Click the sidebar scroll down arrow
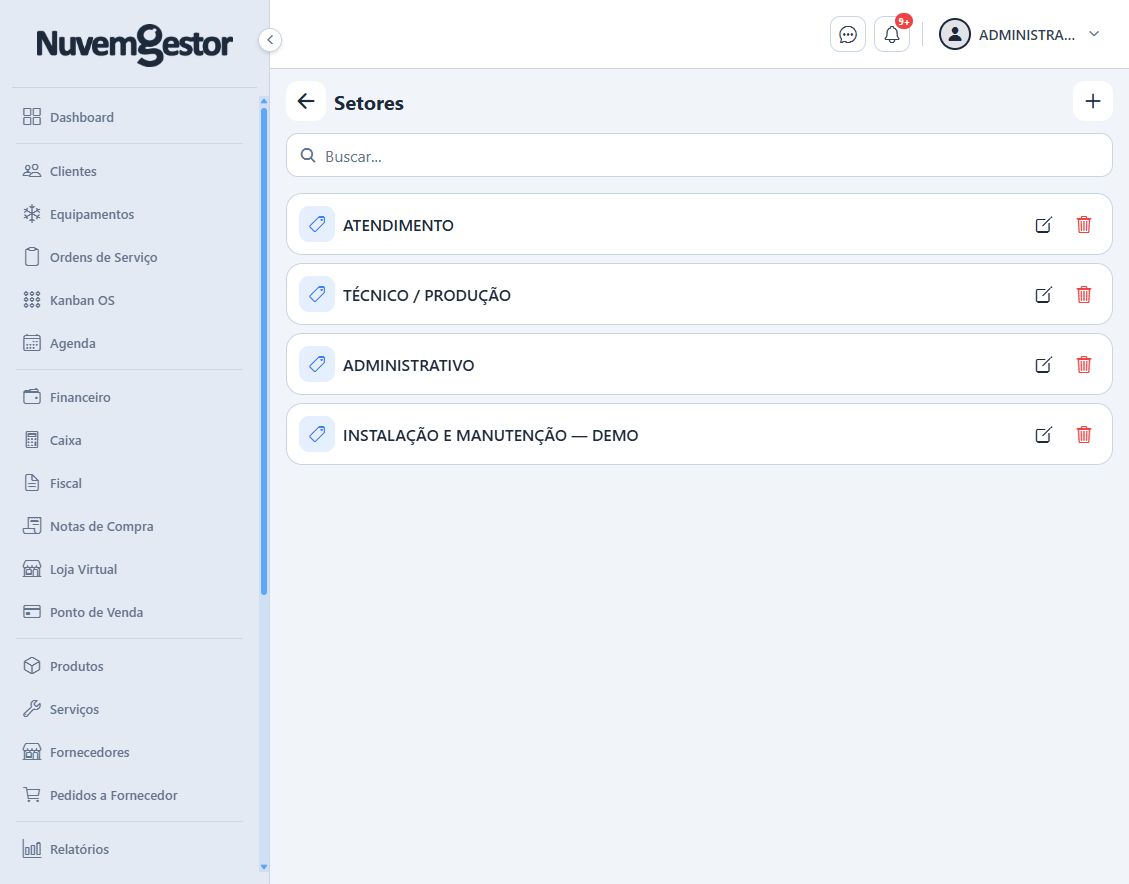 pos(264,867)
